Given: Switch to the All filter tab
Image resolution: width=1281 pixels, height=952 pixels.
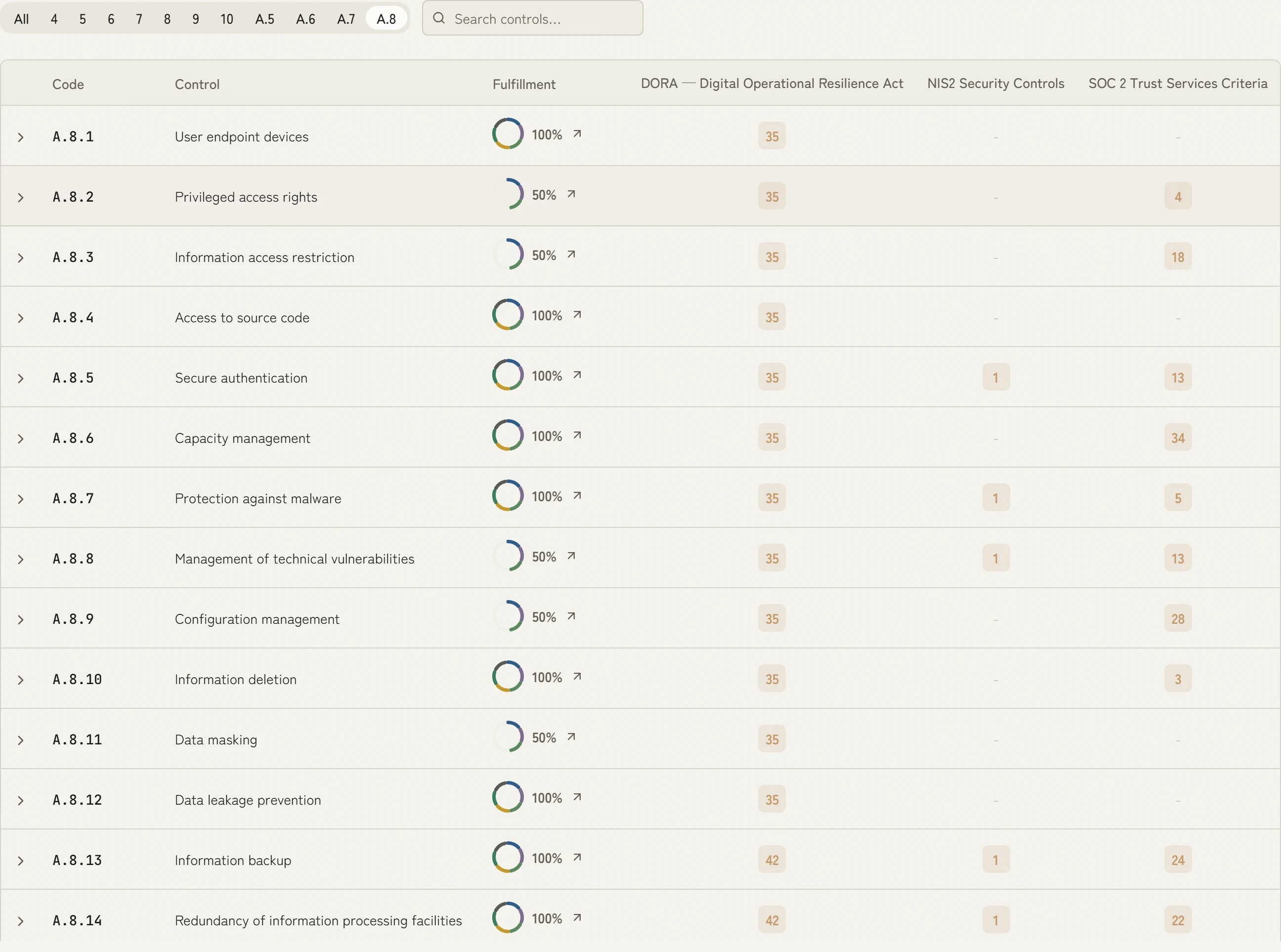Looking at the screenshot, I should click(21, 19).
